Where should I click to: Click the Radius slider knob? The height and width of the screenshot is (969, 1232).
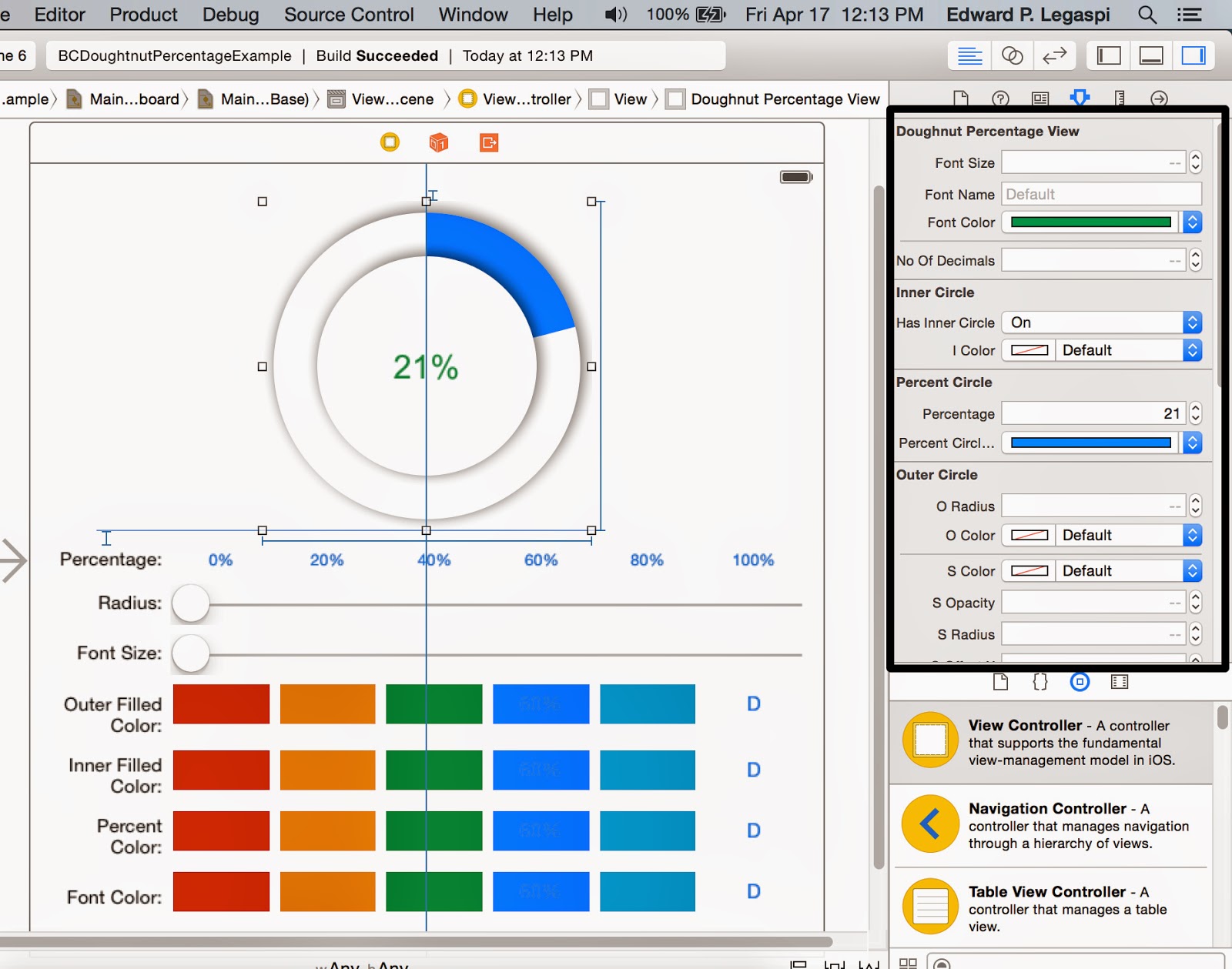(191, 604)
